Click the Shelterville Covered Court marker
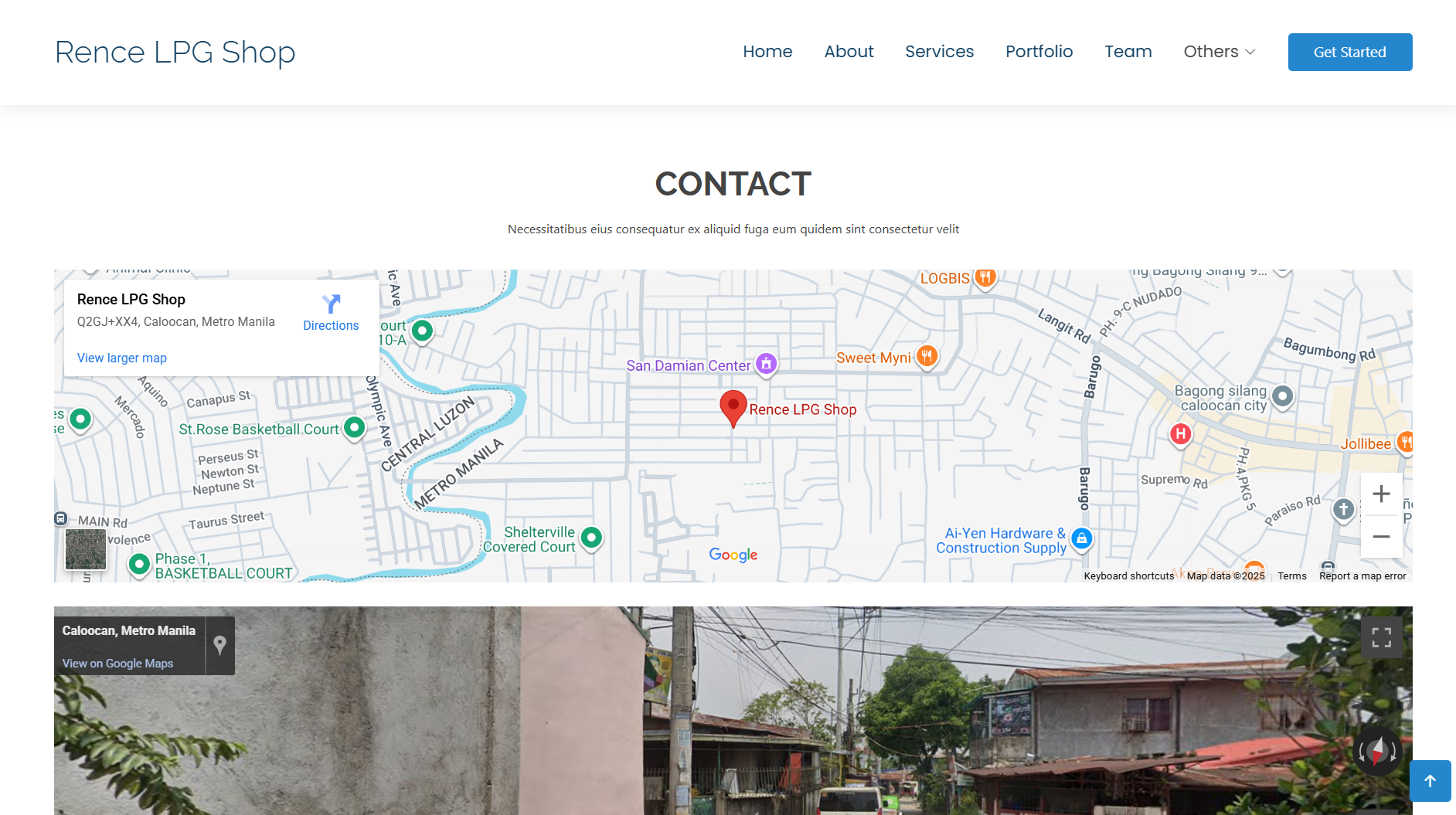Image resolution: width=1456 pixels, height=815 pixels. [591, 537]
